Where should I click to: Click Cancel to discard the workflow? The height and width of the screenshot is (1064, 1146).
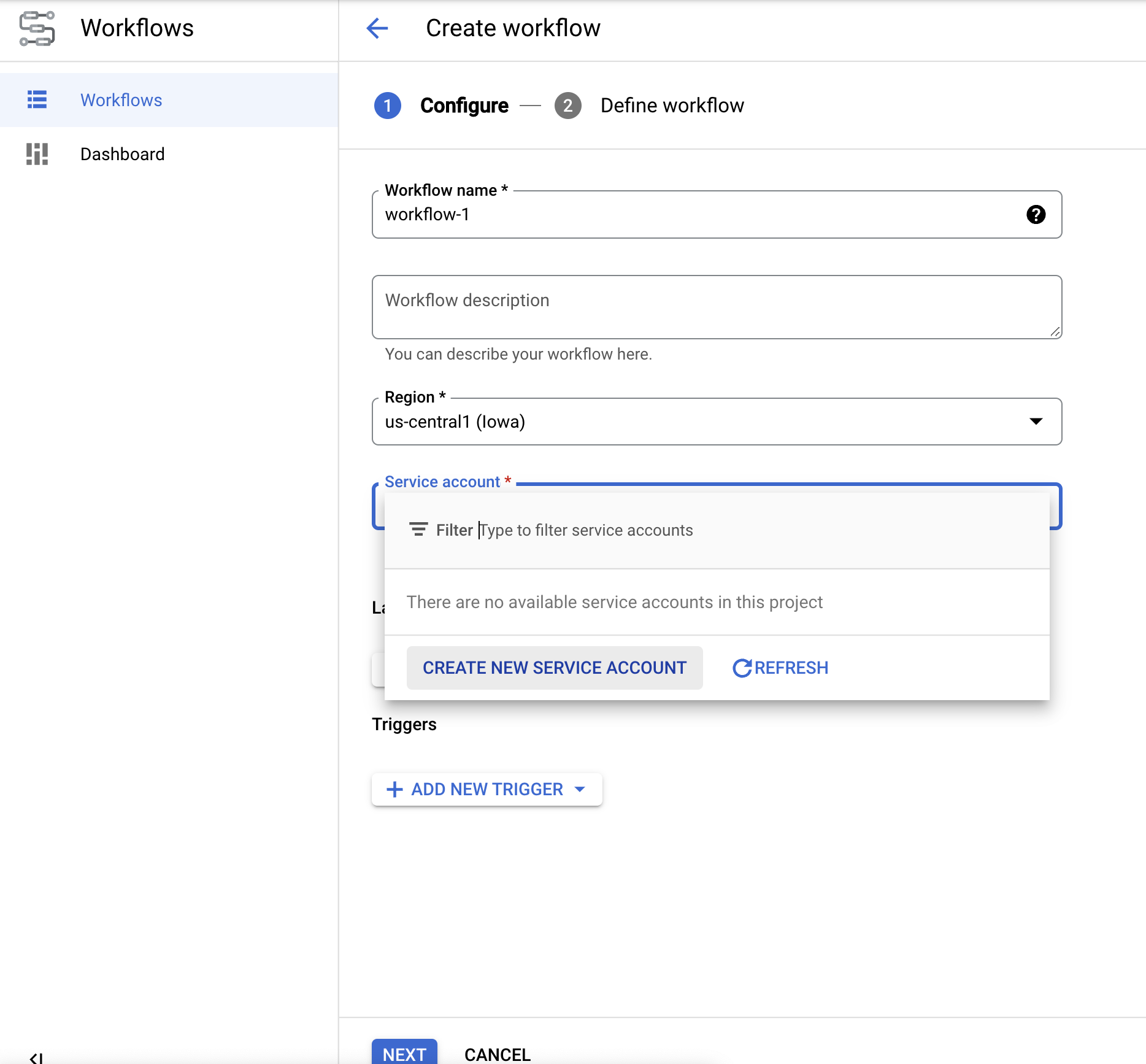(x=497, y=1054)
